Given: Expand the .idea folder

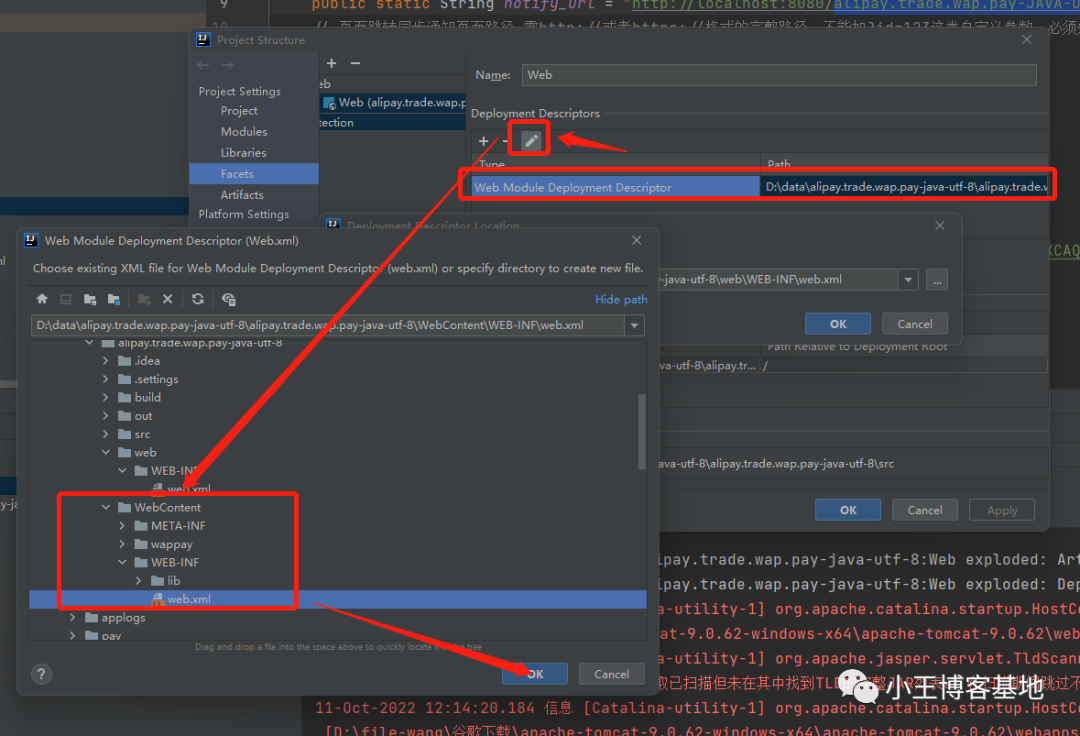Looking at the screenshot, I should coord(106,361).
